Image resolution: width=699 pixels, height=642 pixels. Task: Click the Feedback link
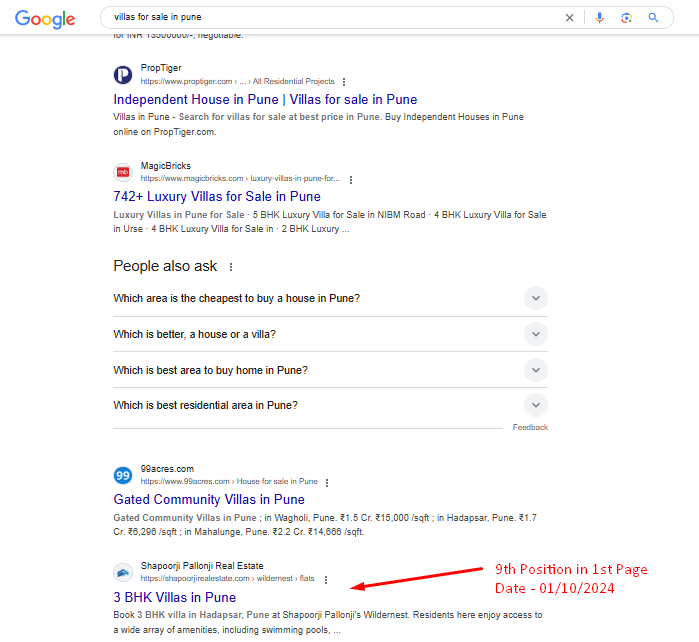point(530,427)
